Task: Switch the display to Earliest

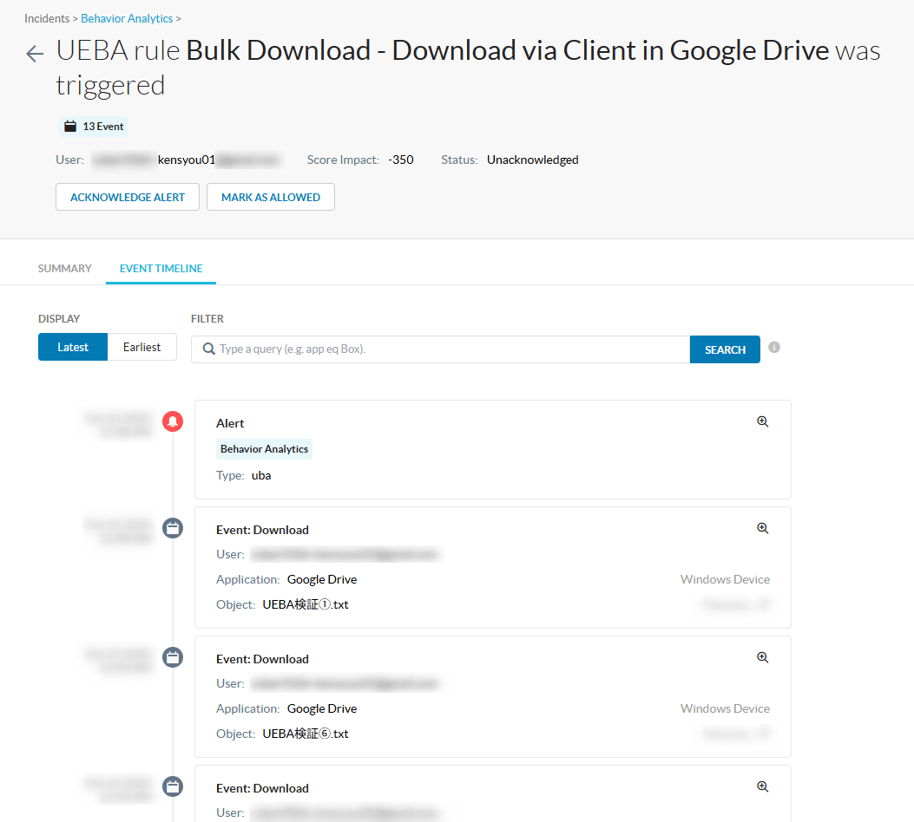Action: coord(141,346)
